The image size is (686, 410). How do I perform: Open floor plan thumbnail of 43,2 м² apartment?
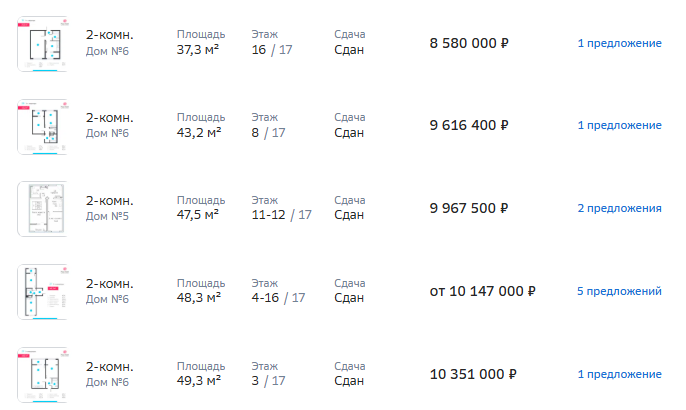tap(41, 126)
